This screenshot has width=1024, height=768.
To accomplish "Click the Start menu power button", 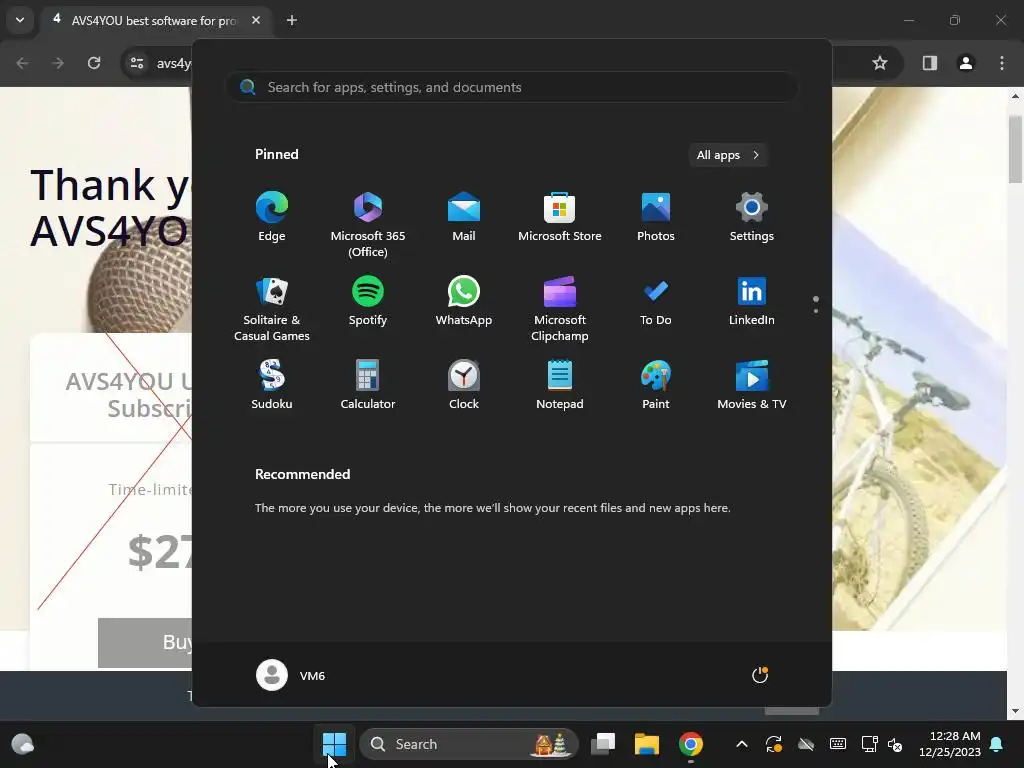I will [760, 675].
